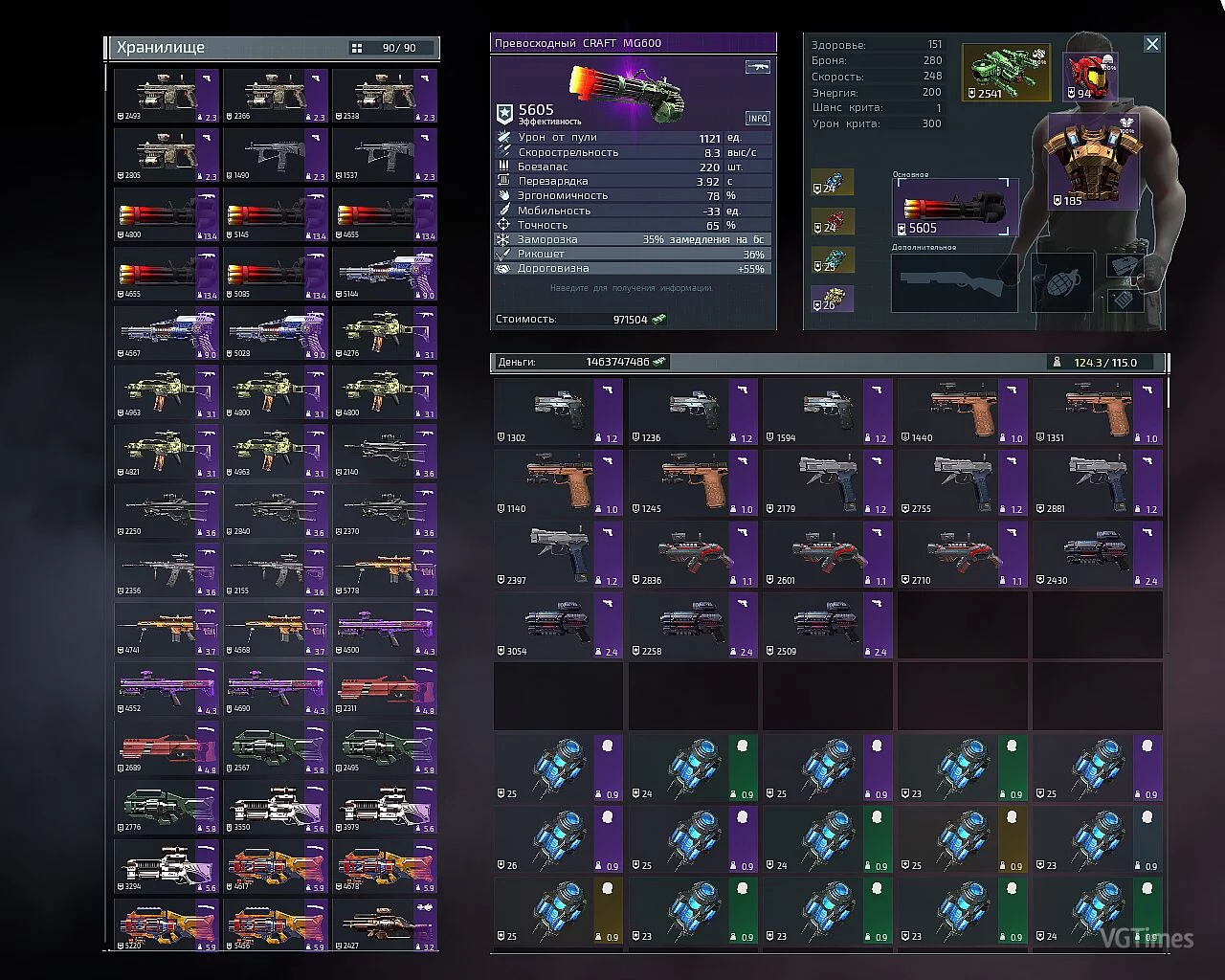Select red-trim pistol rated 2836
Viewport: 1225px width, 980px height.
(693, 554)
